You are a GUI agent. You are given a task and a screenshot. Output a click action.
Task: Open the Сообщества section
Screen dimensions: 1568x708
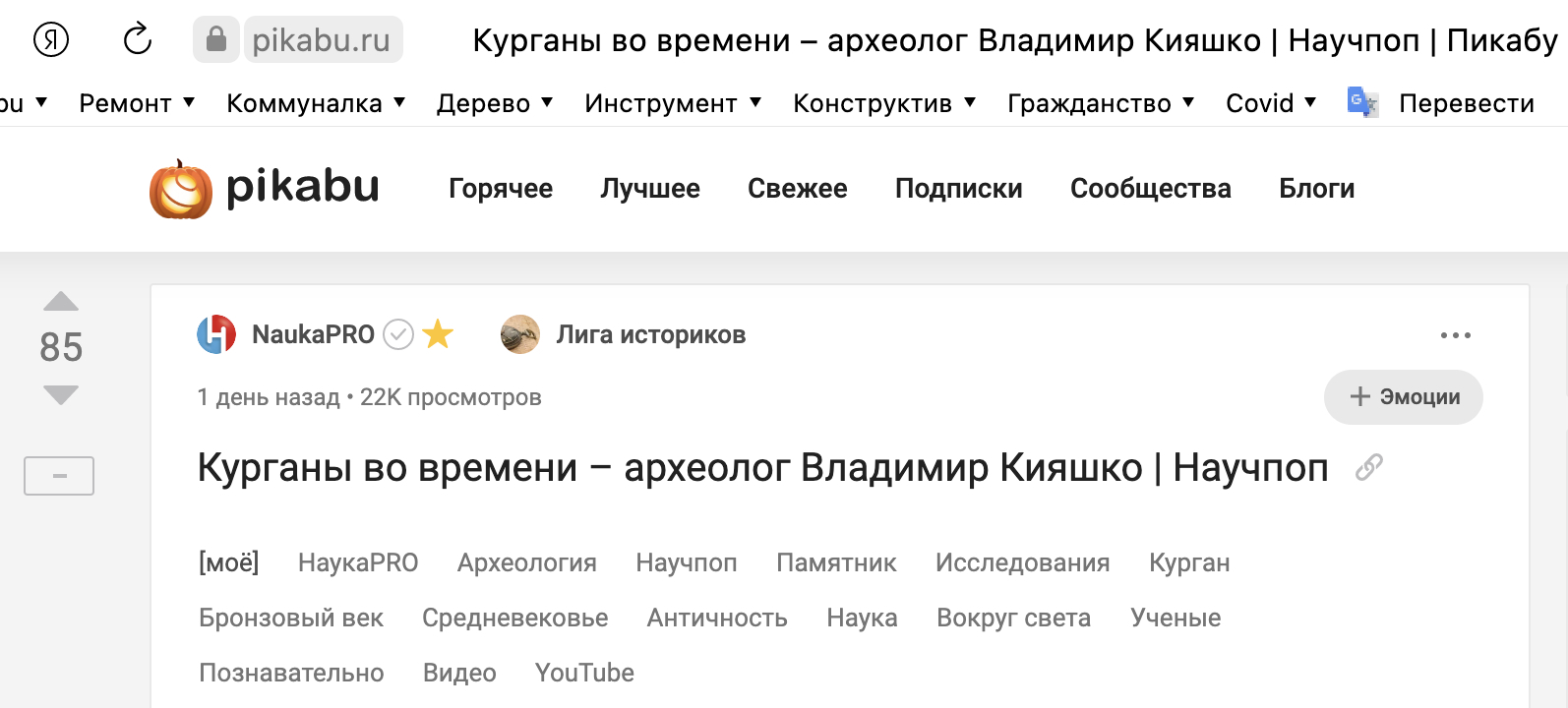[x=1150, y=189]
